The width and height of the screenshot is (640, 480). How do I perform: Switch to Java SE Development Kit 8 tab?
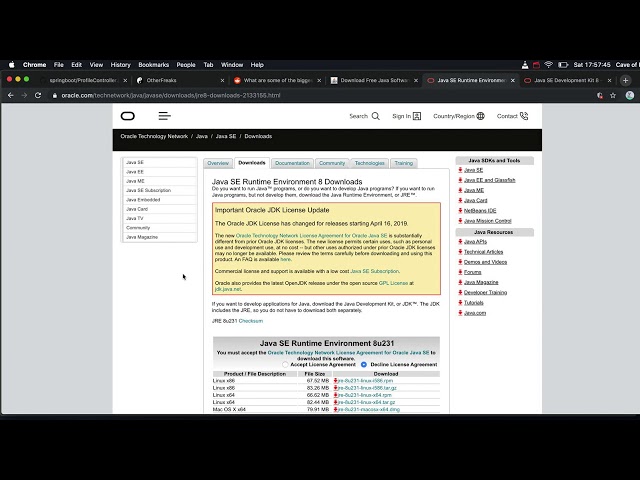(567, 80)
